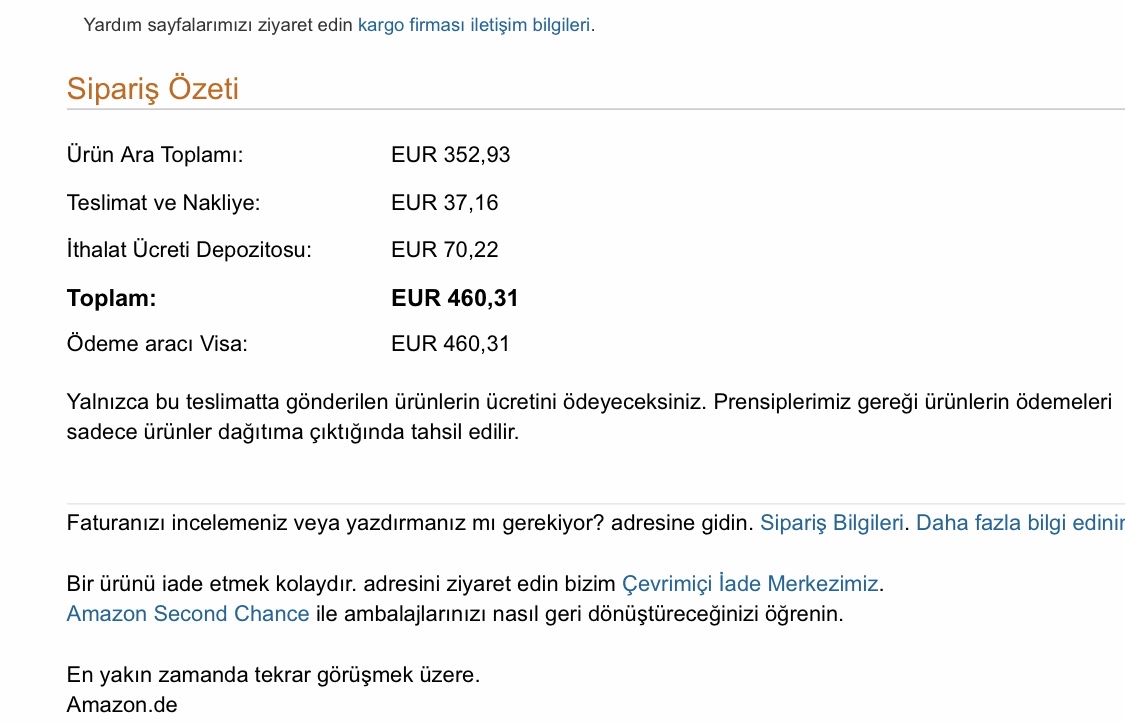The width and height of the screenshot is (1125, 722).
Task: Visit the Çevrimiçi İade Merkezimiz link
Action: point(750,583)
